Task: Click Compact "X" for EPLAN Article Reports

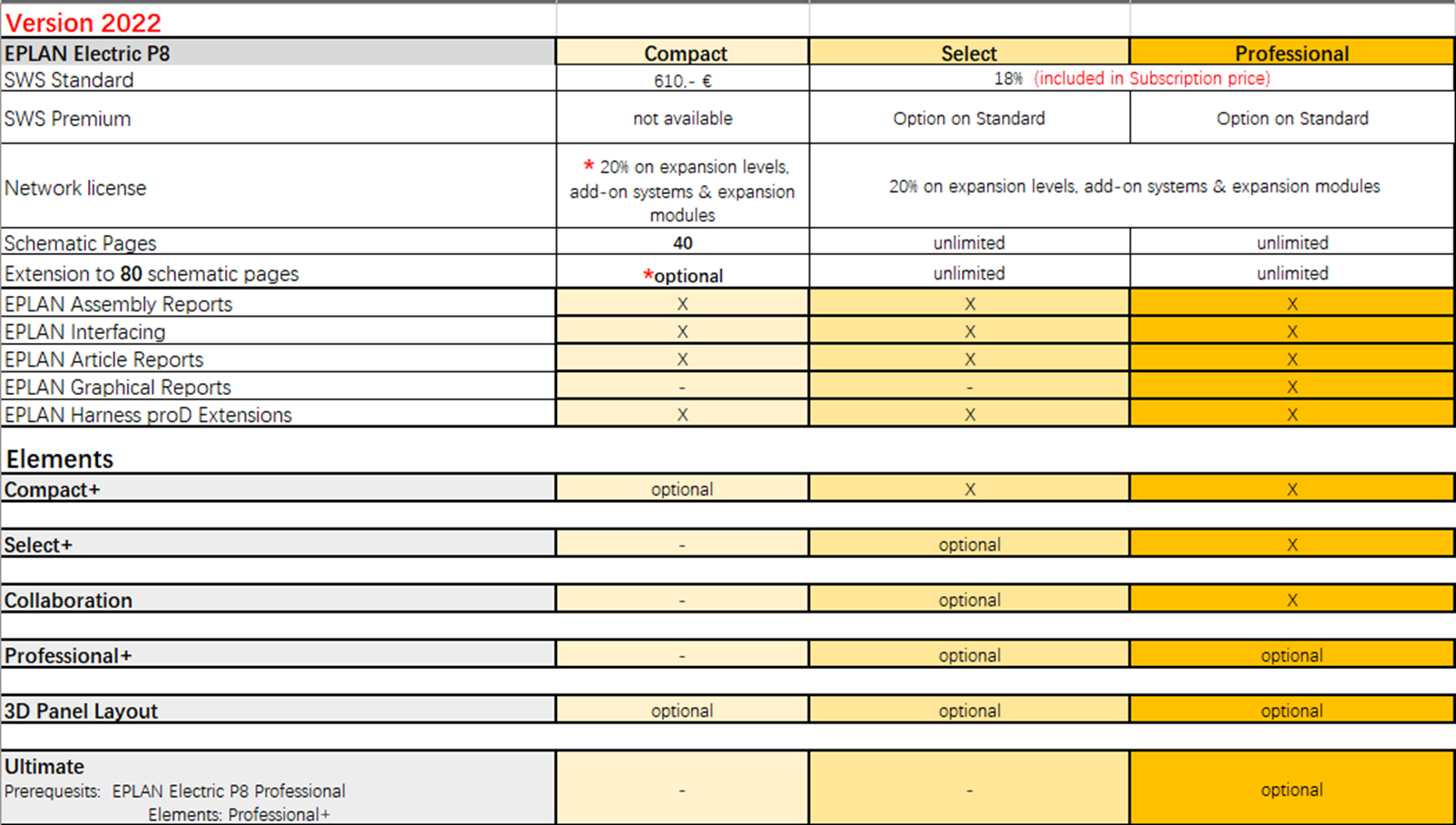Action: (x=683, y=359)
